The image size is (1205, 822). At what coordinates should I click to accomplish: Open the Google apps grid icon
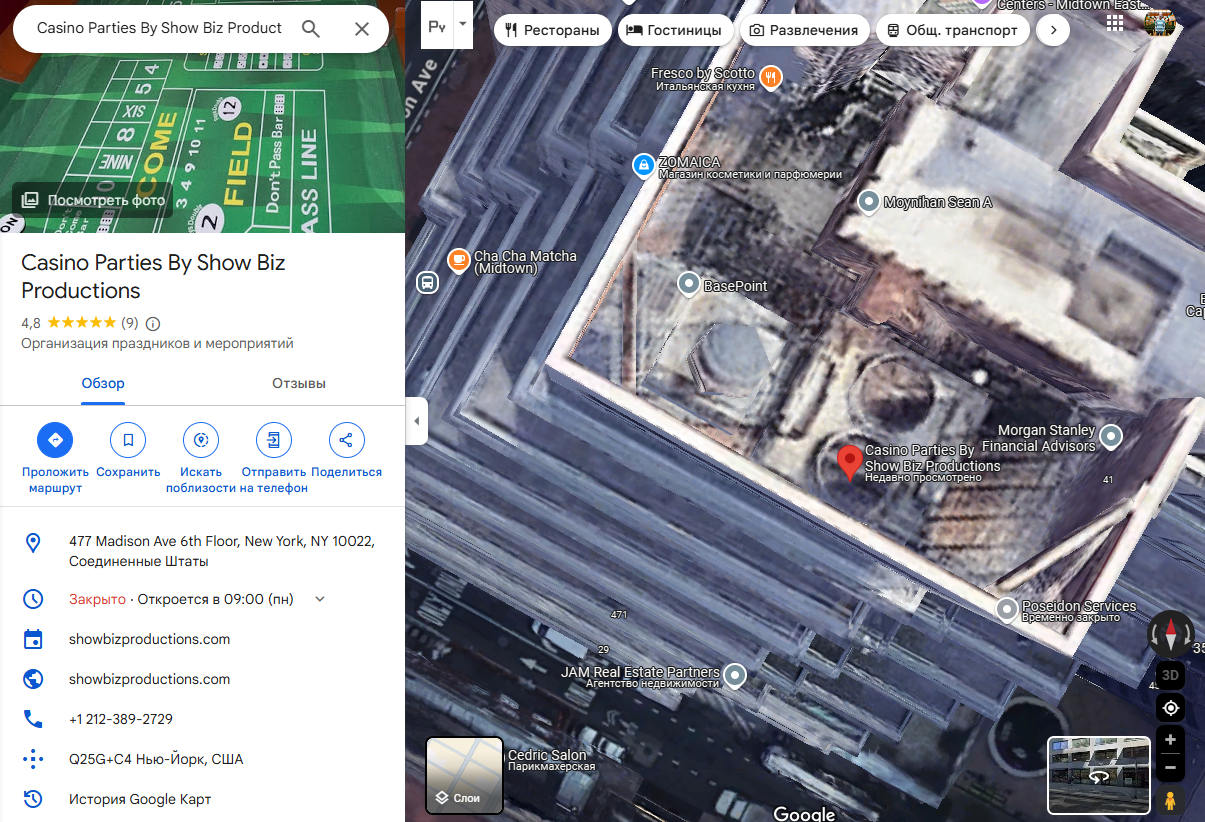click(x=1115, y=23)
